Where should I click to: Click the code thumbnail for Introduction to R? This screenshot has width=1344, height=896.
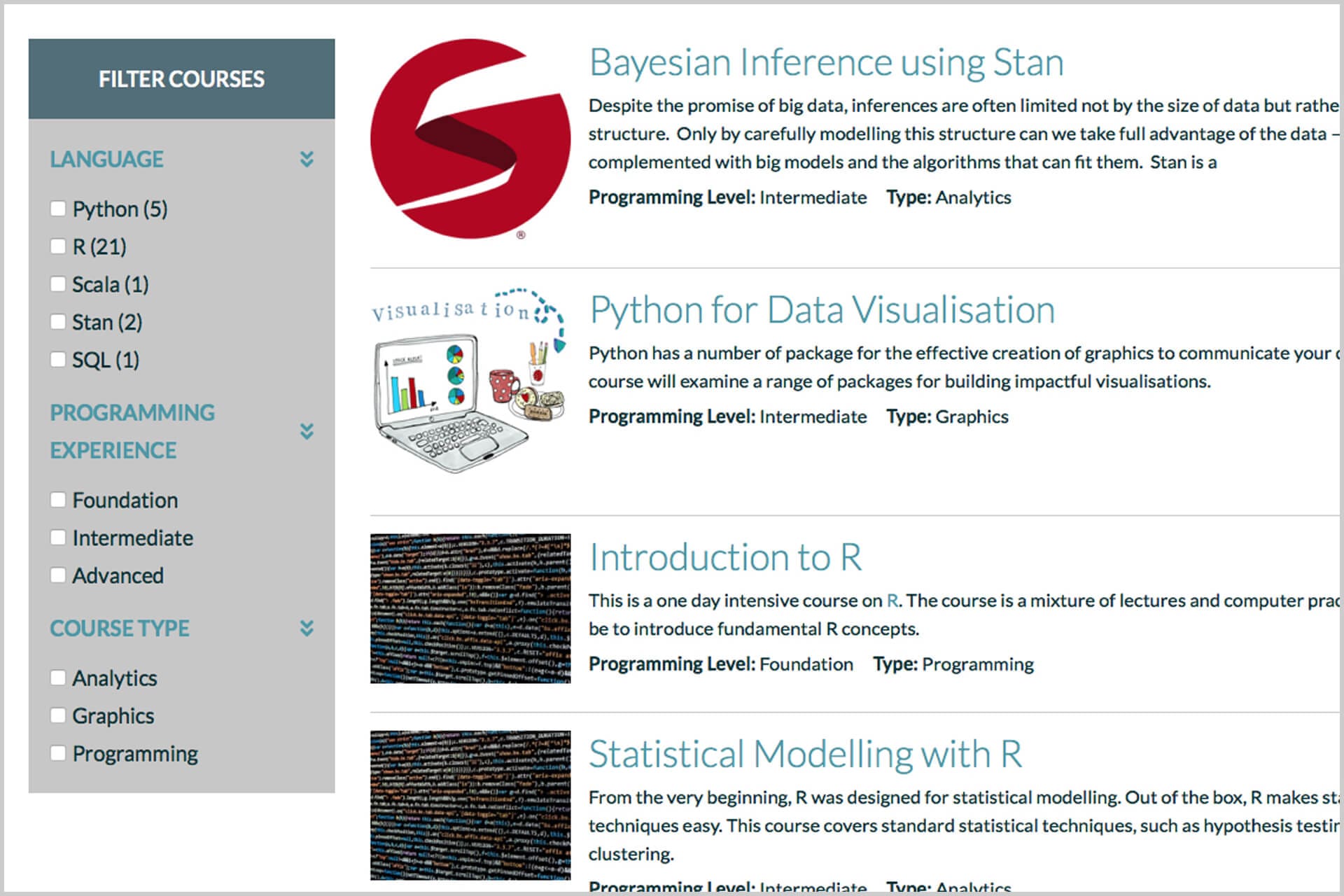(x=469, y=609)
